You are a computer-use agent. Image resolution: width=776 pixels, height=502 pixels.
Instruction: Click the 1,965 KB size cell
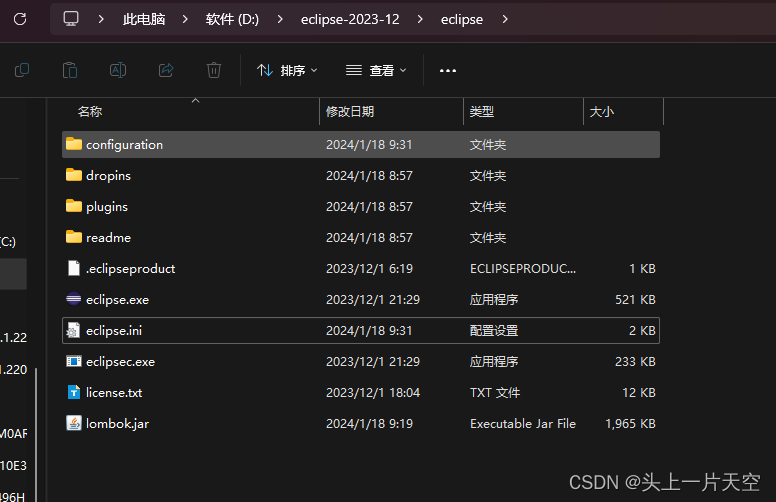[630, 424]
